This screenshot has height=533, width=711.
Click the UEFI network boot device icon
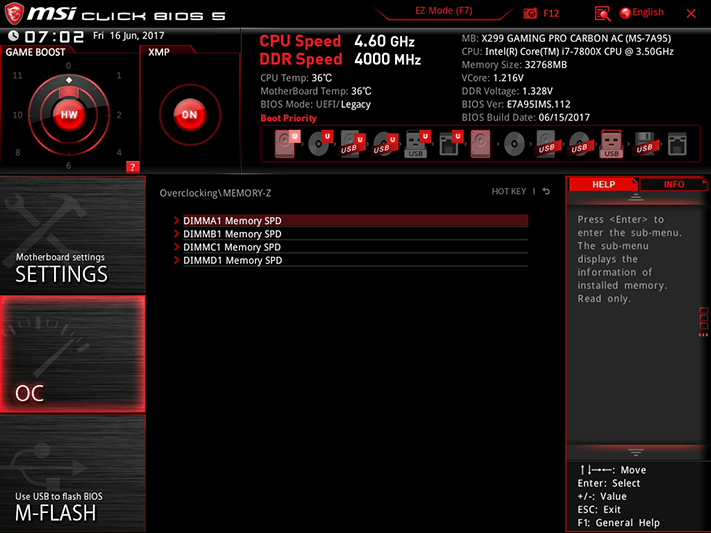(451, 144)
